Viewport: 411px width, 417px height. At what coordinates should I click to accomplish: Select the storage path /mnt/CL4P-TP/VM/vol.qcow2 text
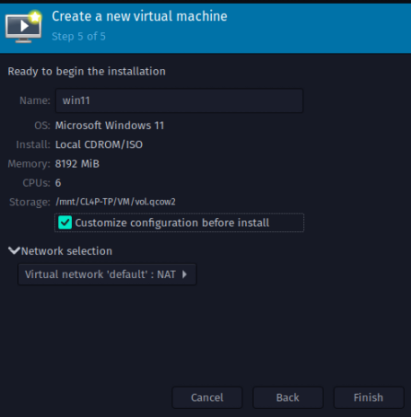point(115,202)
